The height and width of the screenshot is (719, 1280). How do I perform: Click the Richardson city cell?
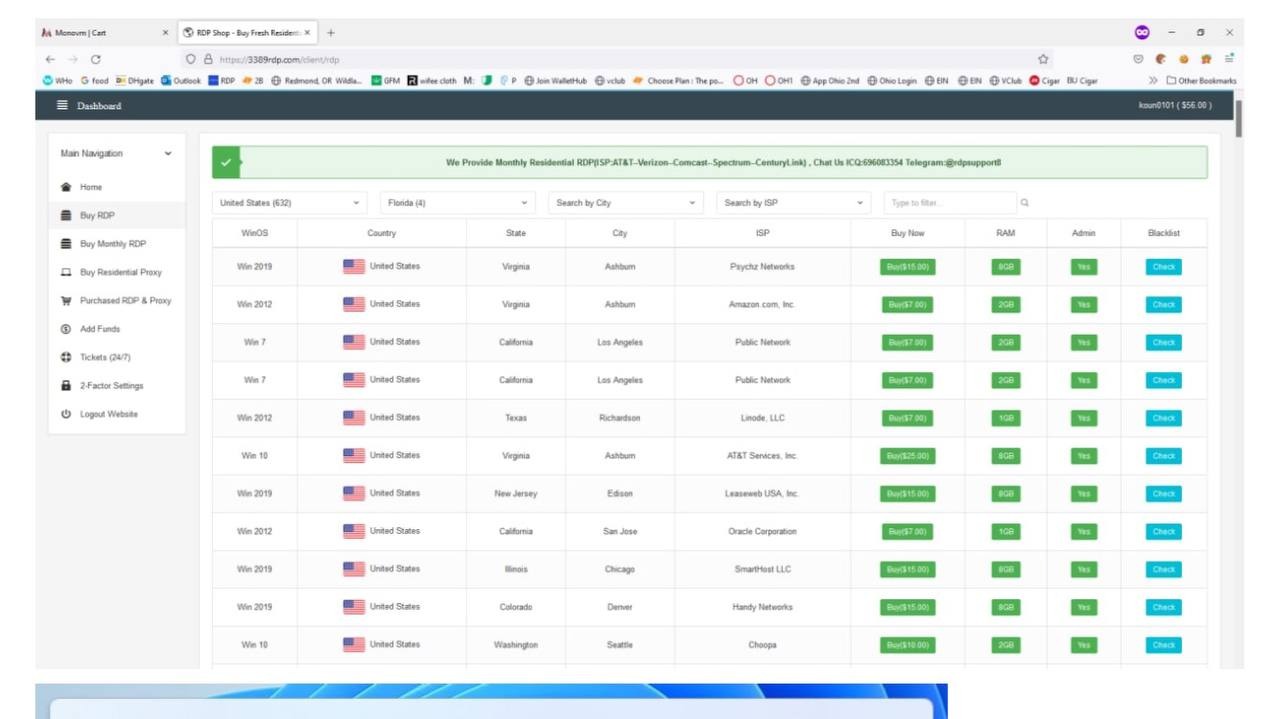click(620, 418)
